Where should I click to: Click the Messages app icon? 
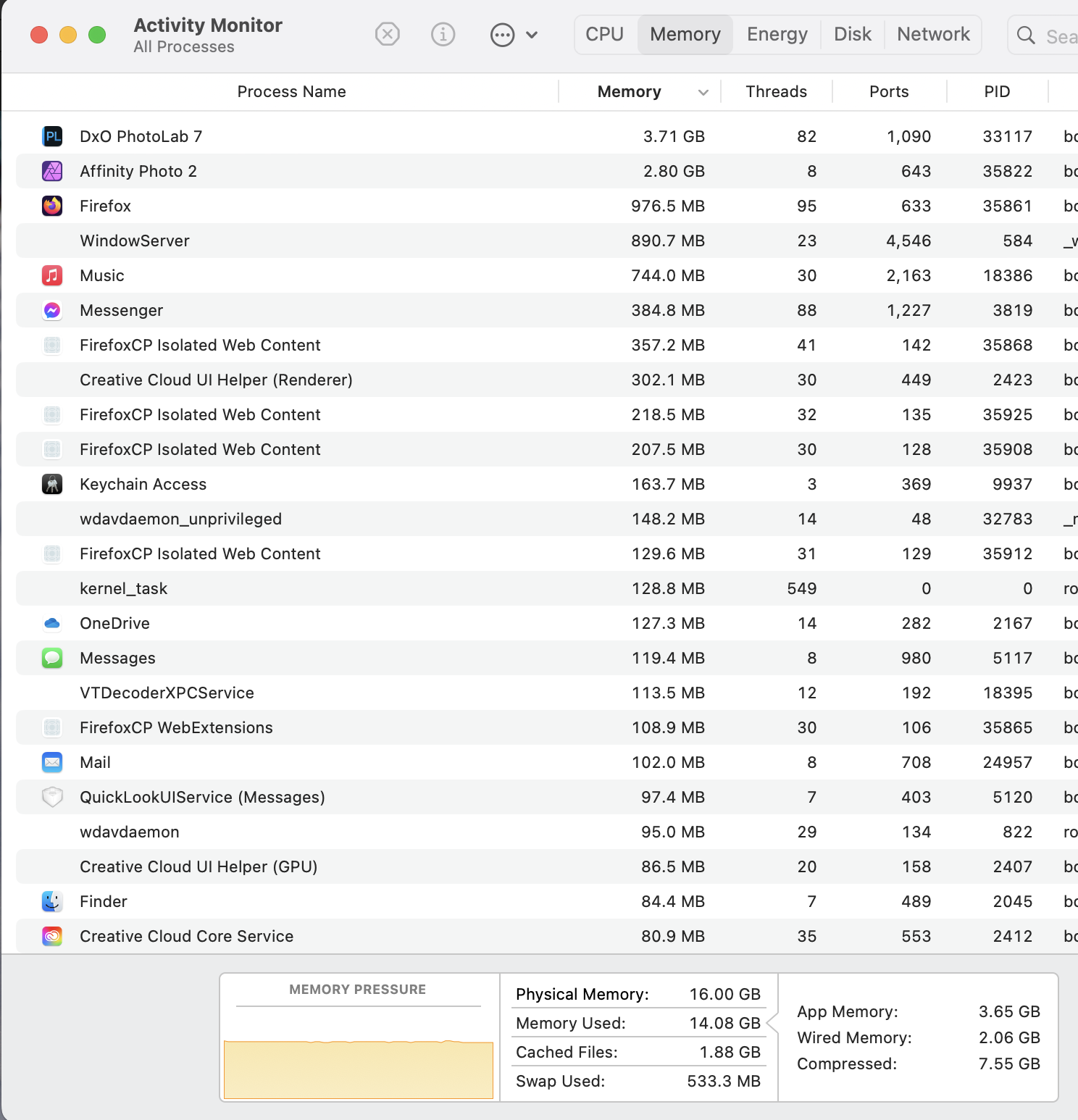point(52,658)
